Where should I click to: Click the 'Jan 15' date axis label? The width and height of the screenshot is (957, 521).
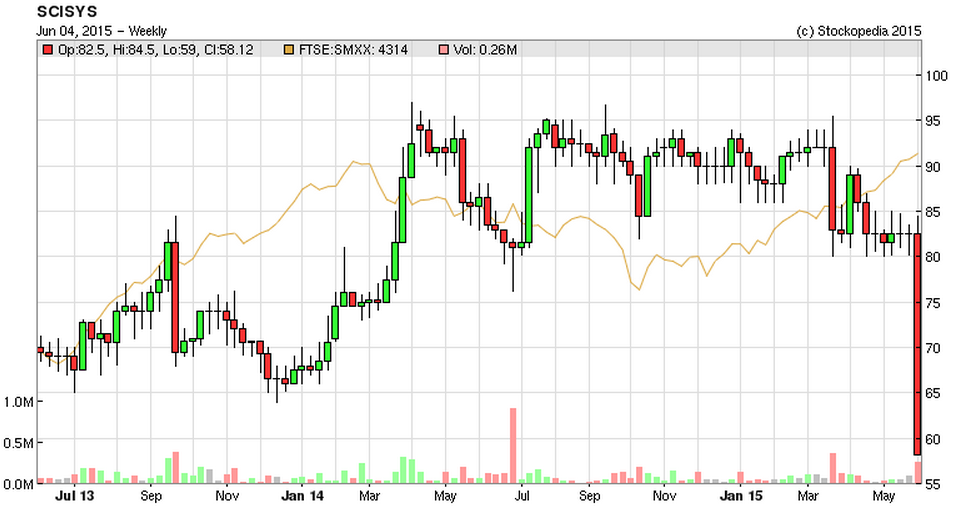(741, 496)
